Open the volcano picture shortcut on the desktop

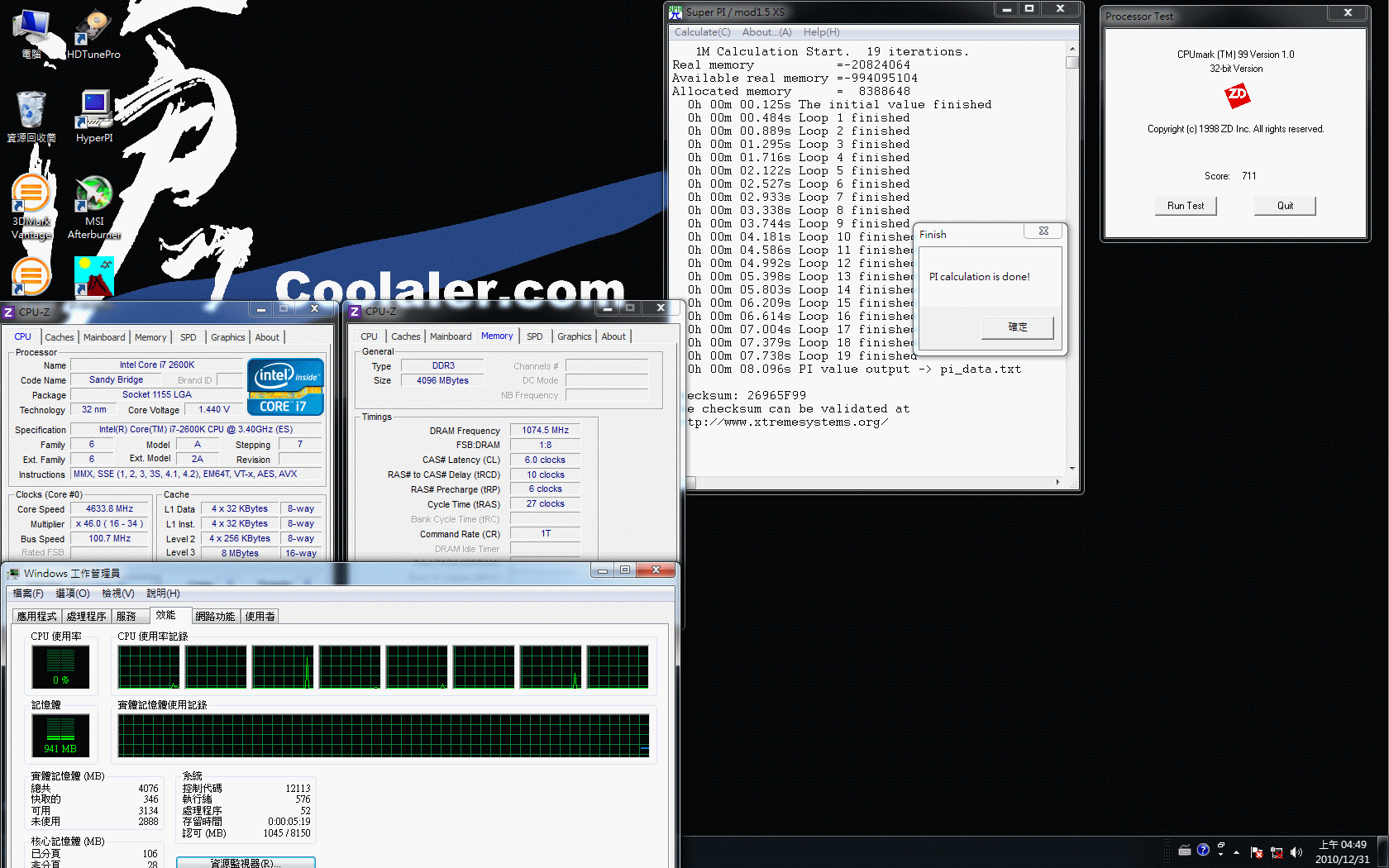(x=93, y=276)
